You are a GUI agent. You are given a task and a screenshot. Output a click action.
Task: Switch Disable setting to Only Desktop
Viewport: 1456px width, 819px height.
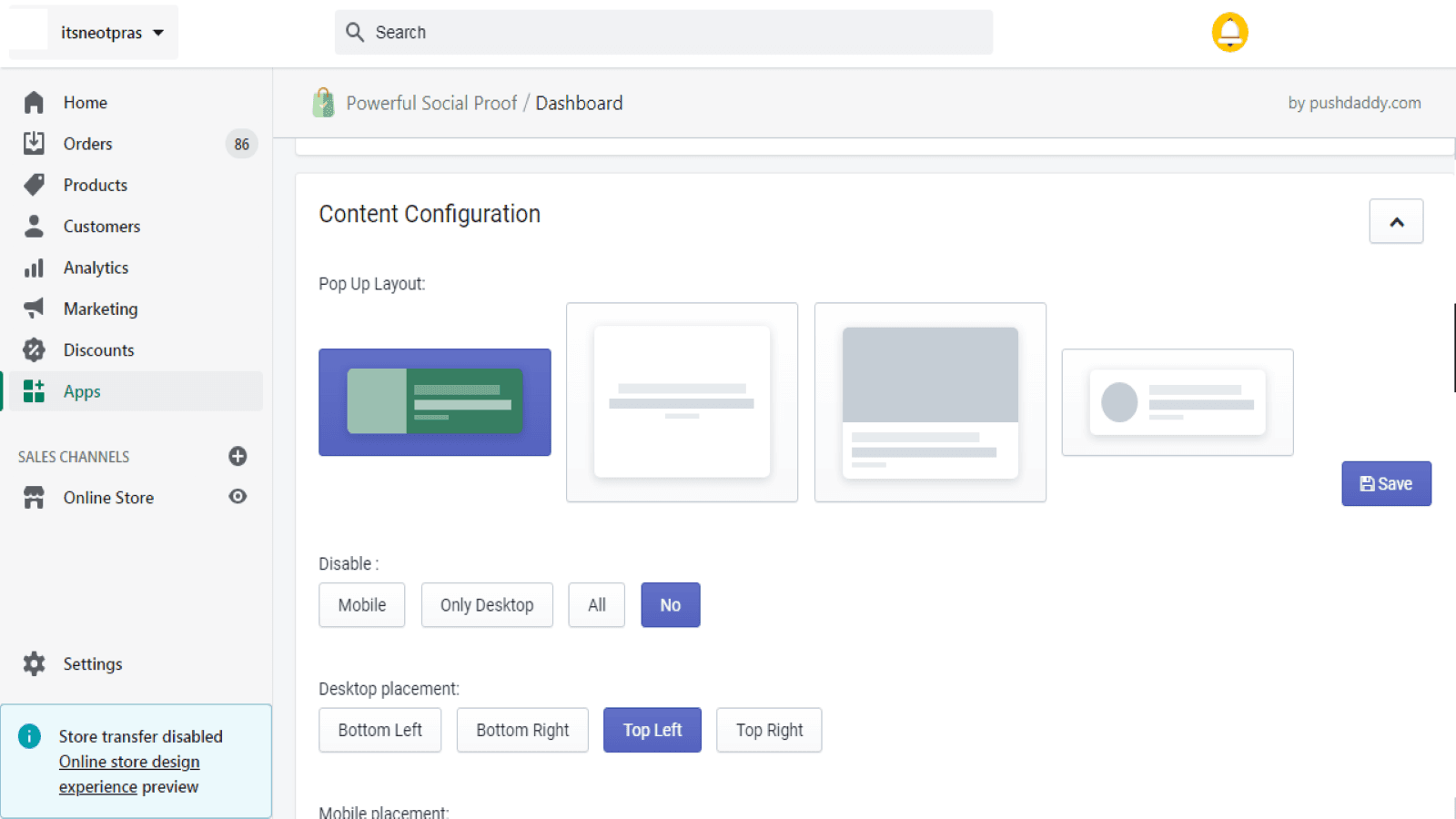point(487,604)
